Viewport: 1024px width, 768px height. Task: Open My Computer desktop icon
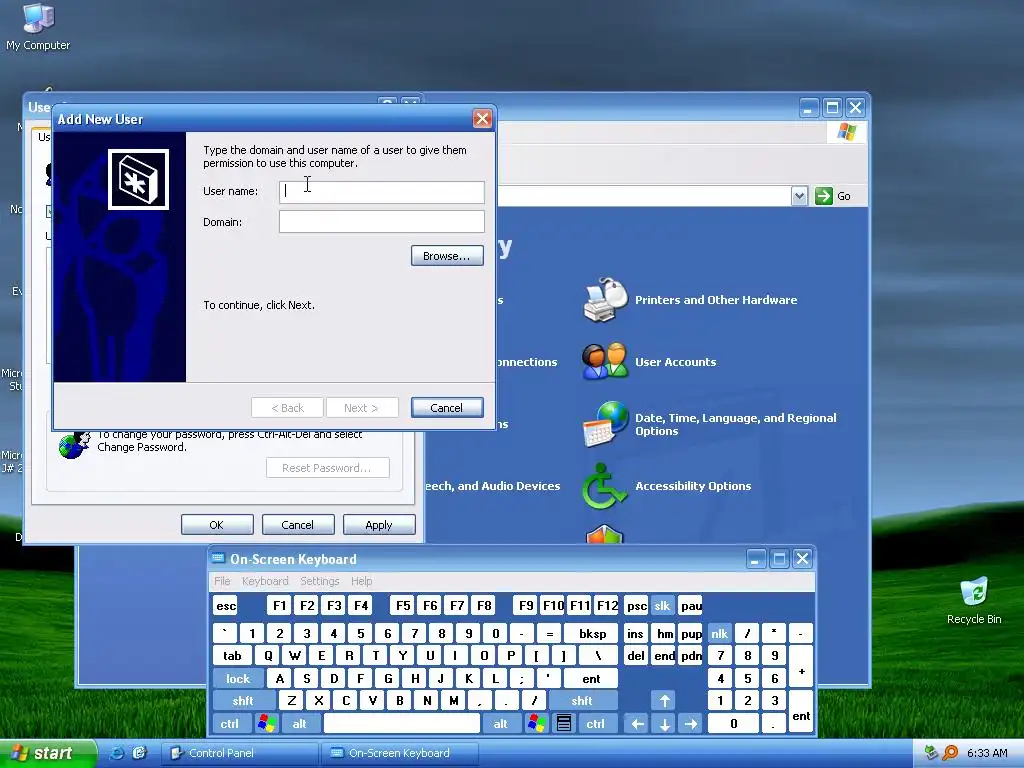coord(38,18)
